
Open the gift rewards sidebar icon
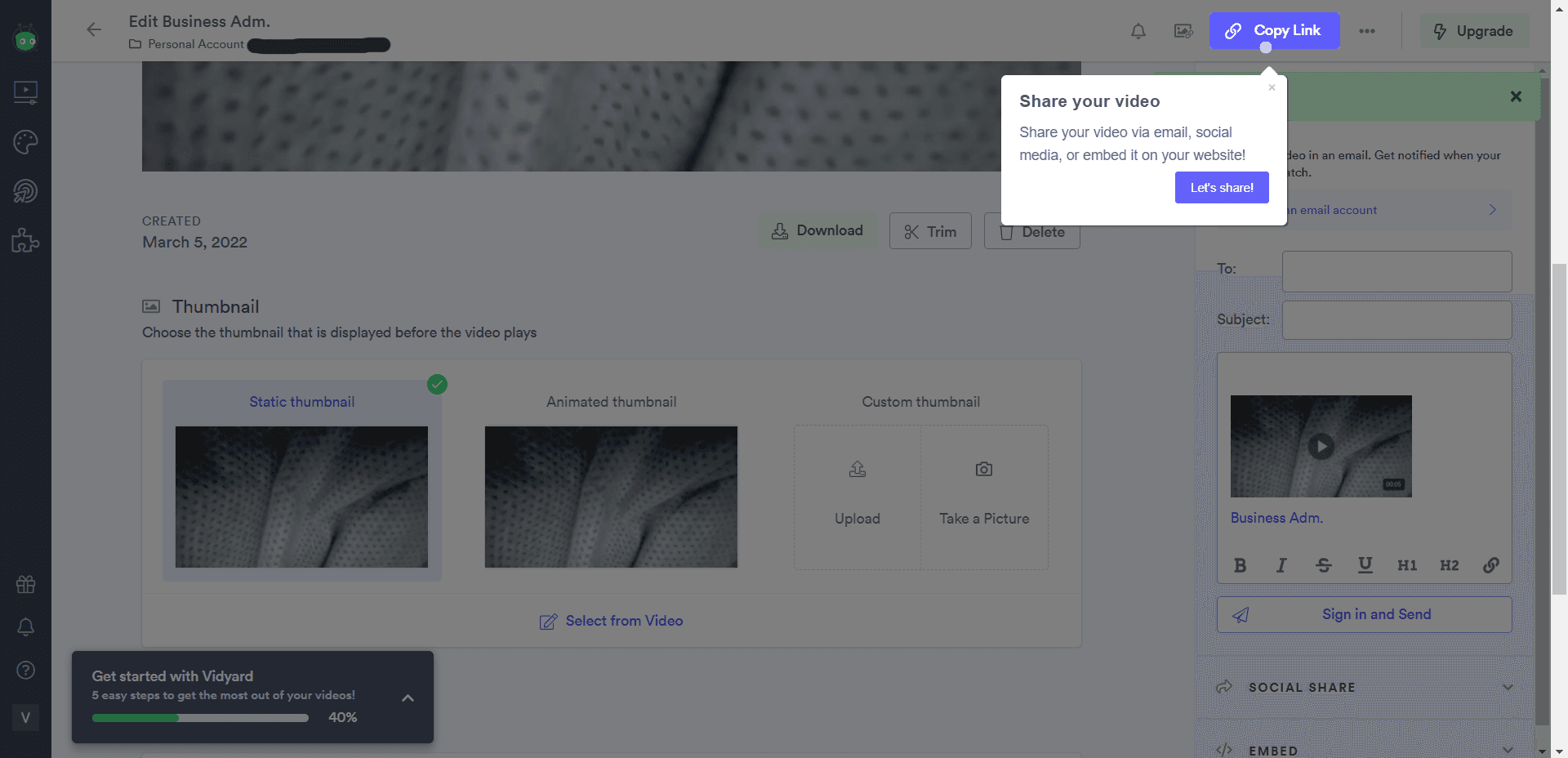(25, 584)
